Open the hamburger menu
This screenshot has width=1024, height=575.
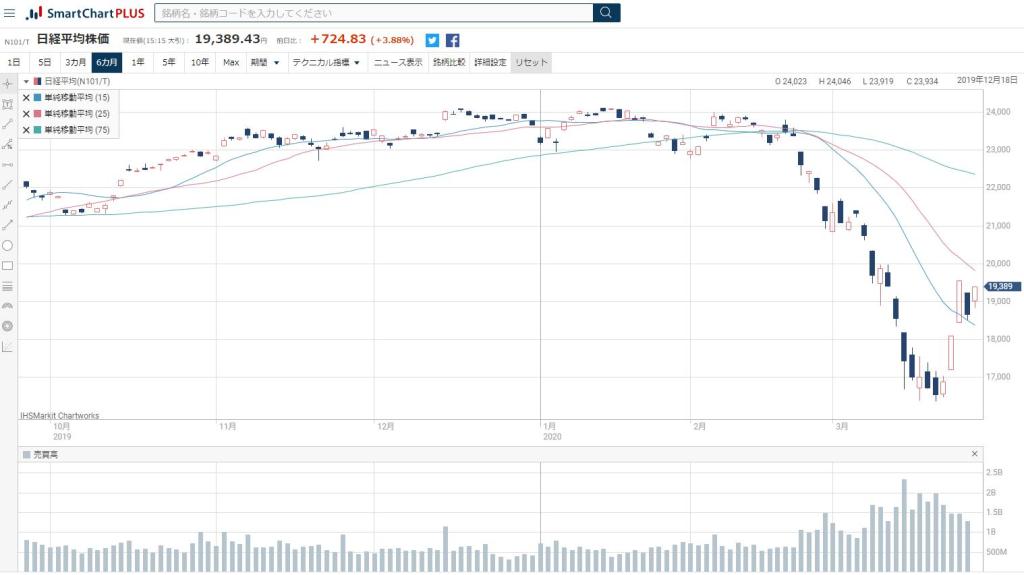pyautogui.click(x=9, y=13)
